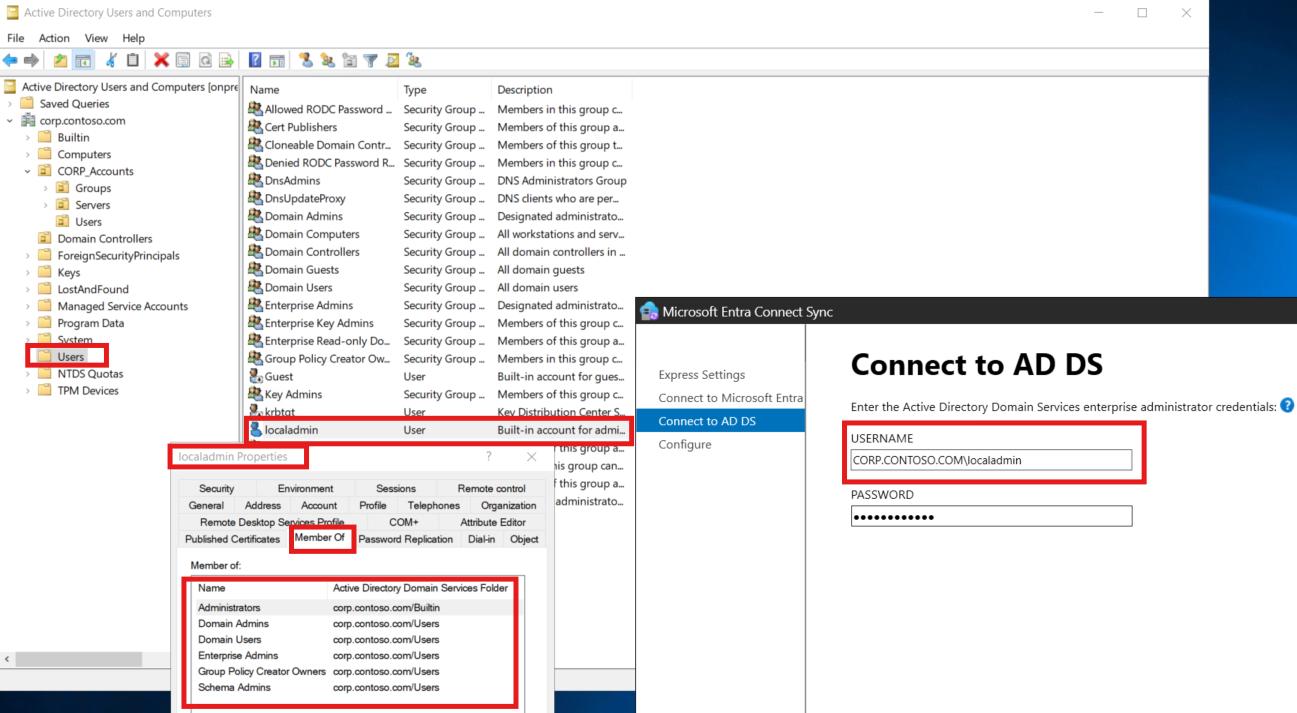Create a new user with the toolbar icon
The width and height of the screenshot is (1297, 713).
tap(306, 61)
